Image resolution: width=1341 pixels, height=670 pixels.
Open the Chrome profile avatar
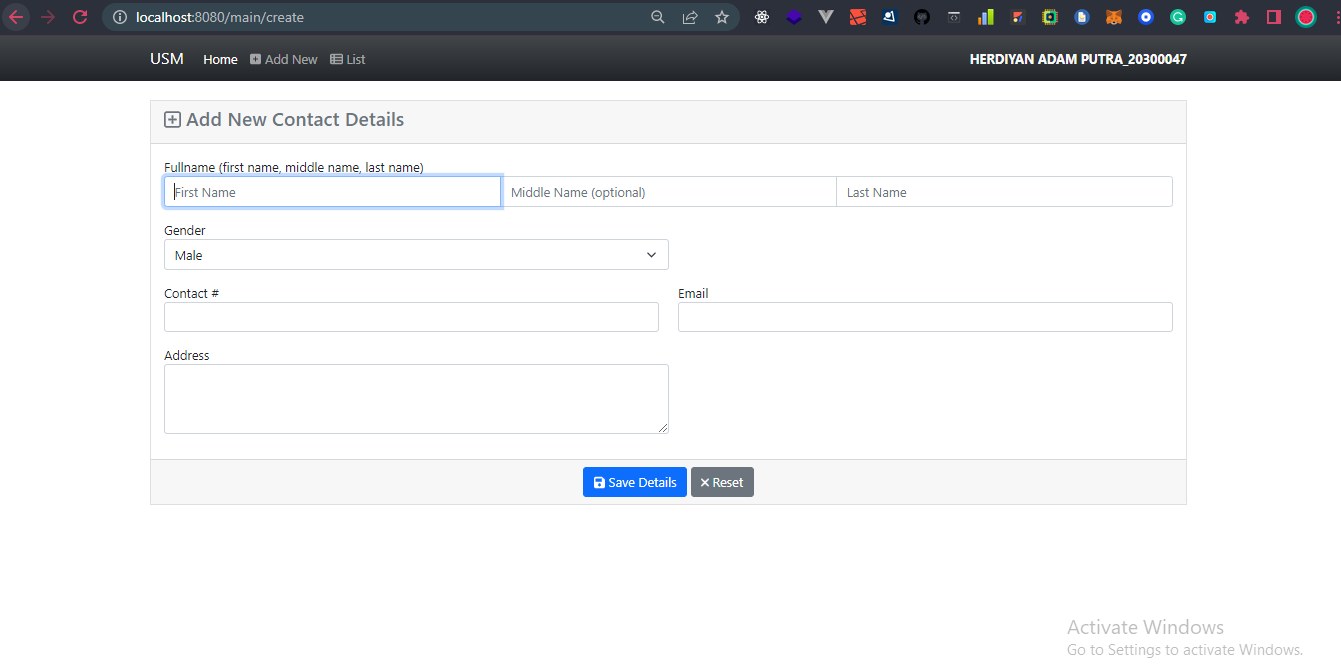click(x=1306, y=17)
